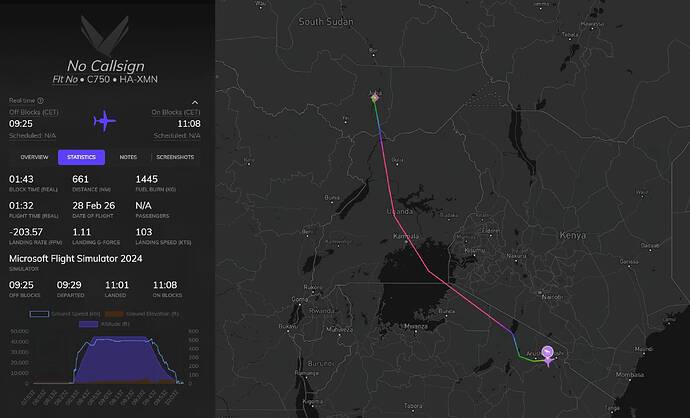Click the purple airplane icon
Screen dimensions: 690x418
105,121
